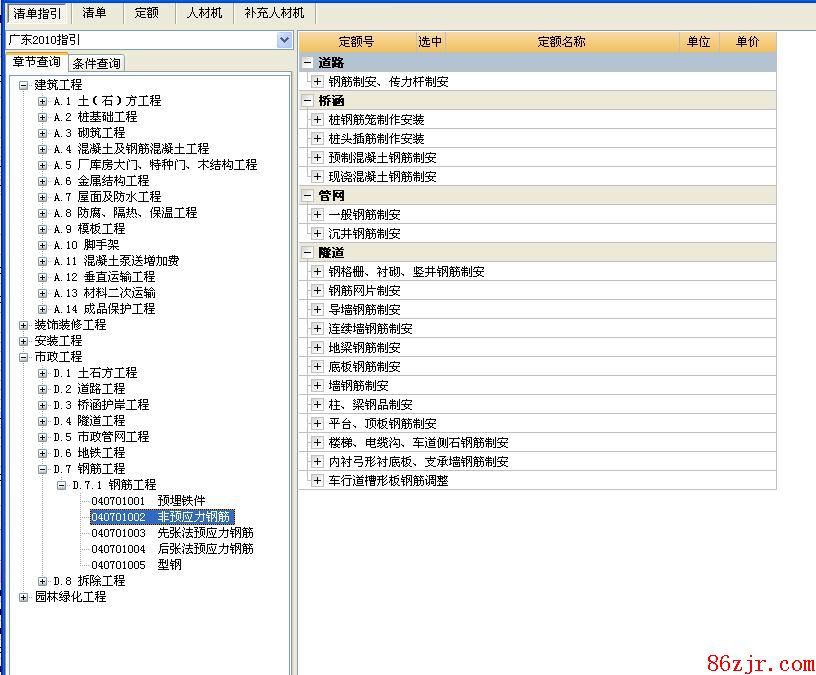Click the 单价 column header
The width and height of the screenshot is (816, 675).
tap(747, 42)
